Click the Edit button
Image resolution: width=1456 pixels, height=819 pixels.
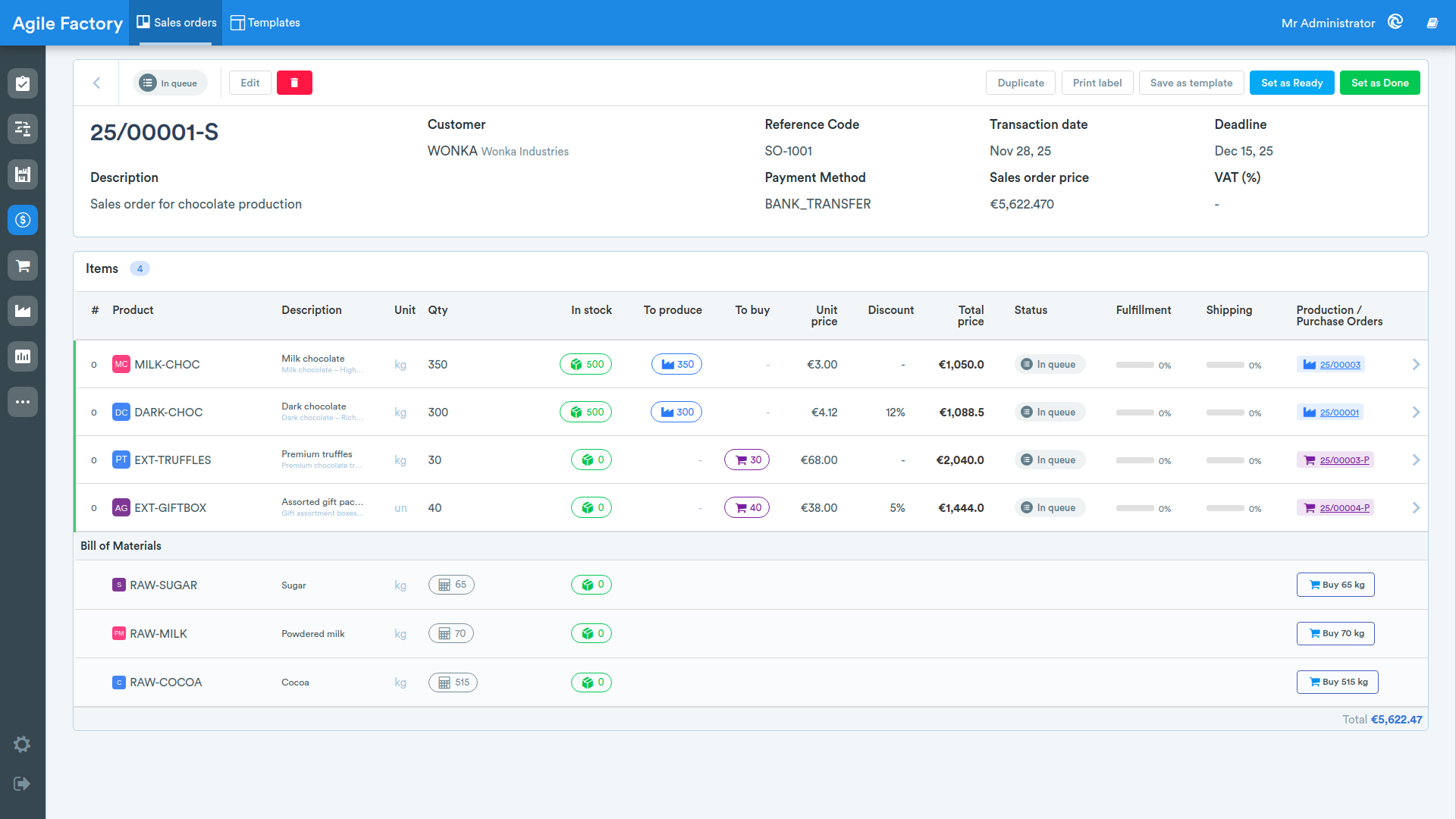[x=250, y=83]
